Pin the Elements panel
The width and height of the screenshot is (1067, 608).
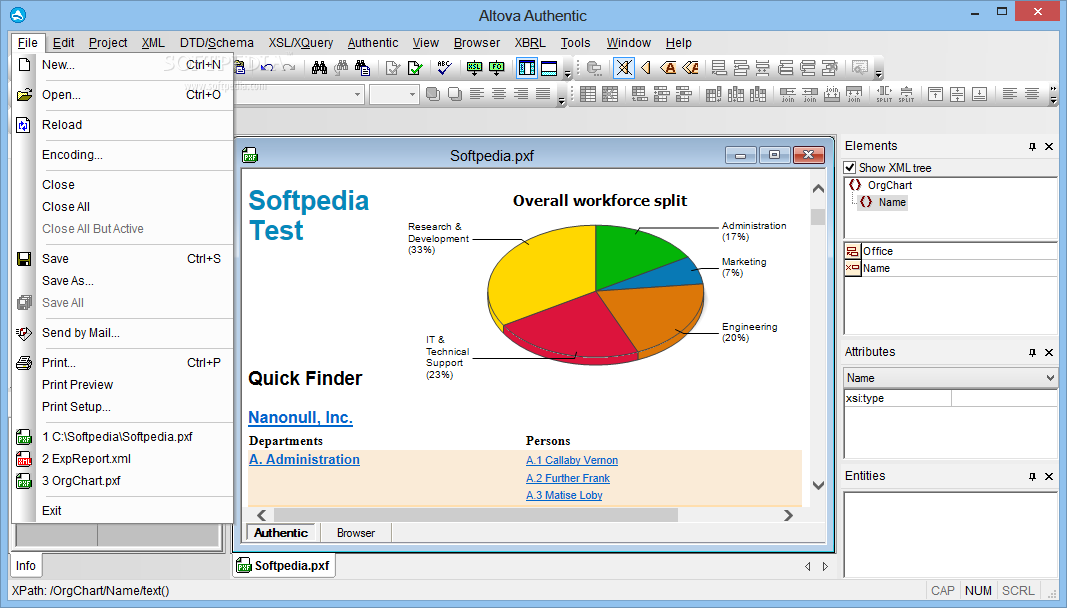click(1032, 146)
